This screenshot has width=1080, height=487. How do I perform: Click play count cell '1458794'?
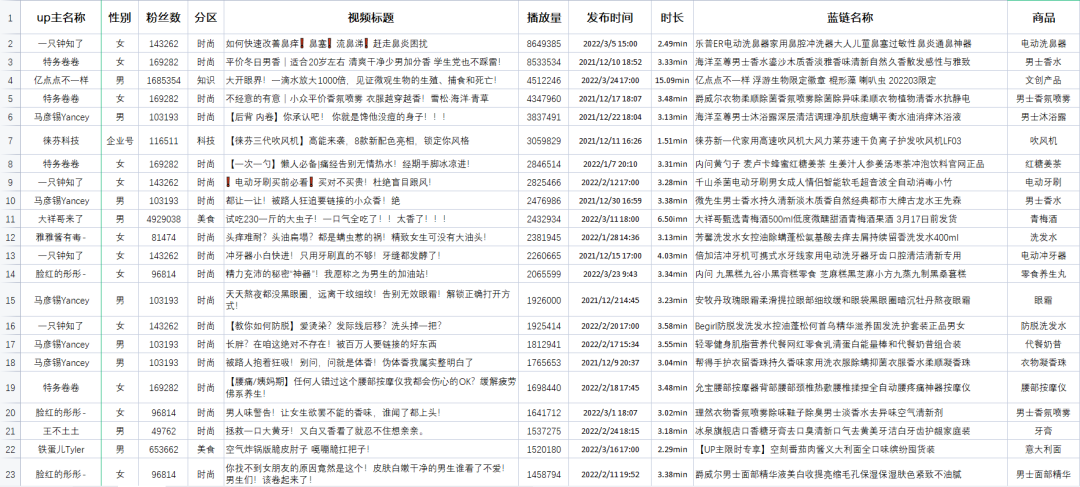pos(543,475)
